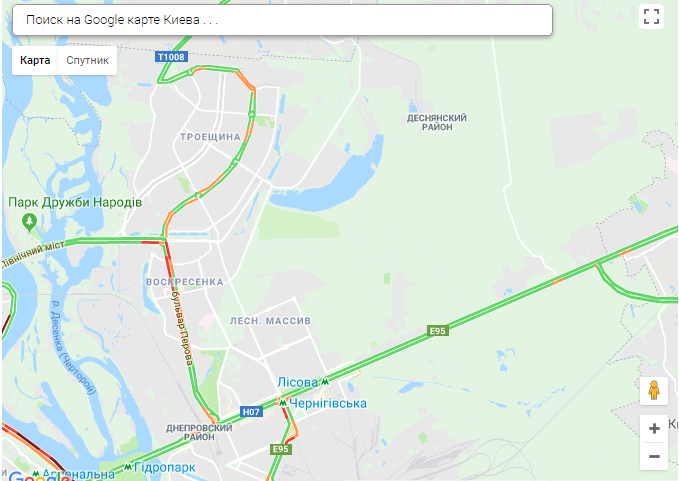Focus the Поиск на Google карте Киева field
Screen dimensions: 679x481
tap(282, 20)
